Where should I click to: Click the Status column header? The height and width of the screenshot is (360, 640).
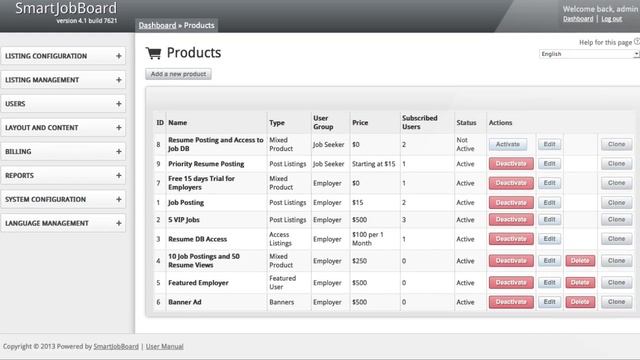466,122
